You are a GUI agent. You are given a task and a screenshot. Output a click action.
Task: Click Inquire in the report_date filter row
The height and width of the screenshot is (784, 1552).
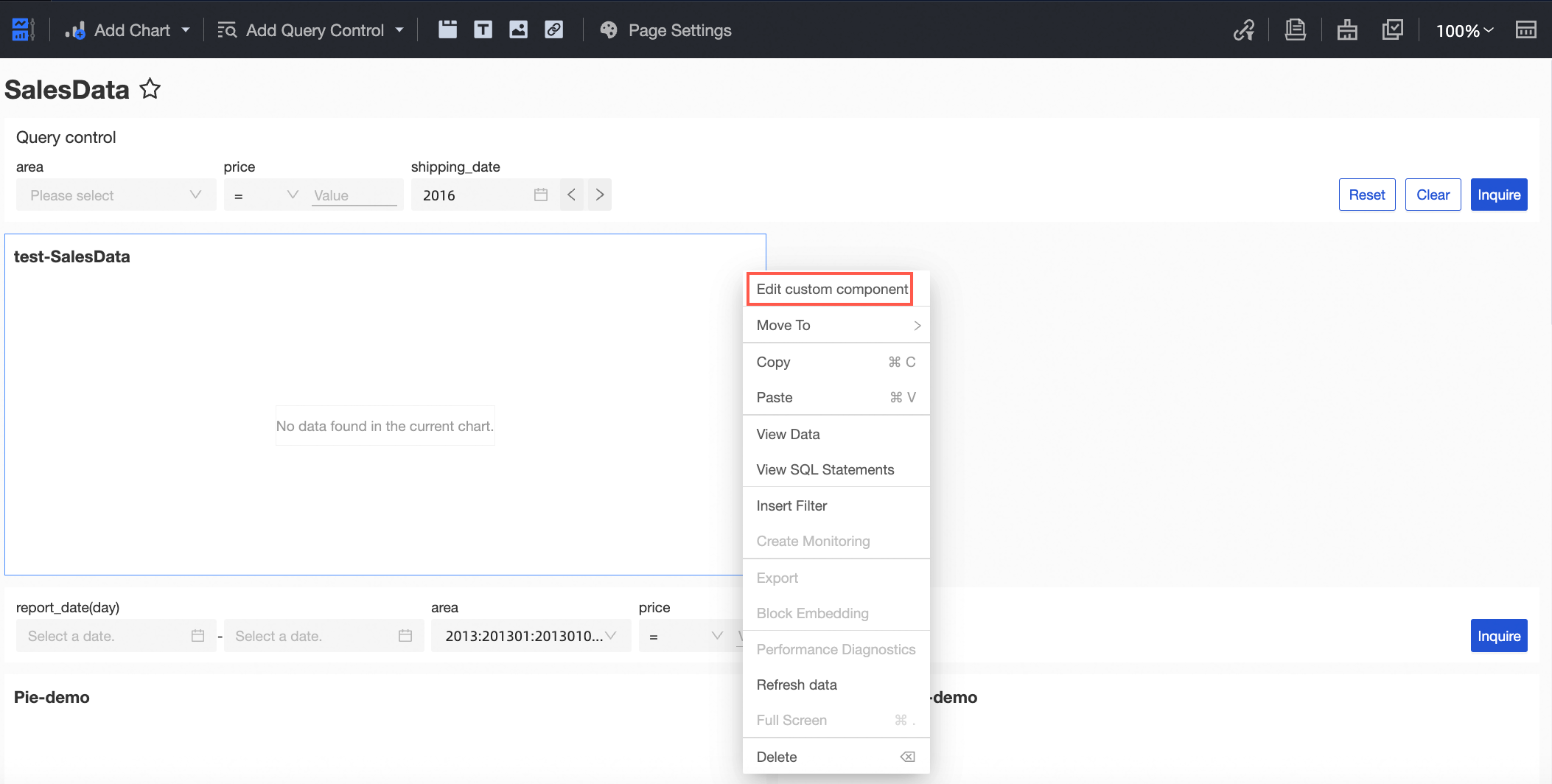[1499, 636]
